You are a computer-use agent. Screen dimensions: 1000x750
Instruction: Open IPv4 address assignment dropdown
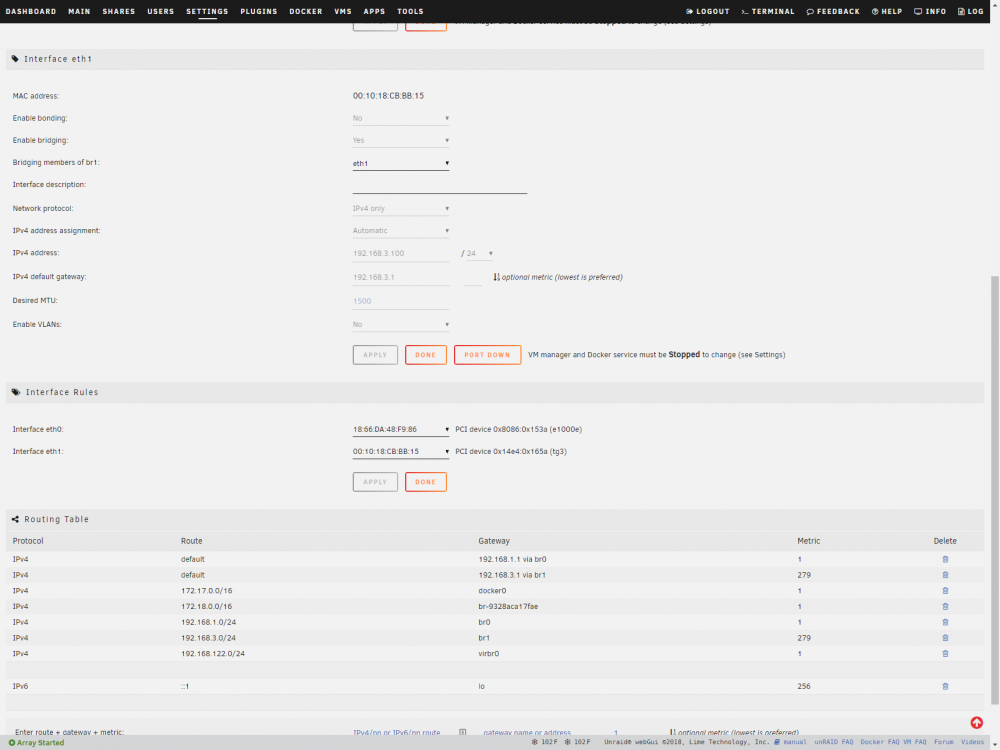point(401,231)
